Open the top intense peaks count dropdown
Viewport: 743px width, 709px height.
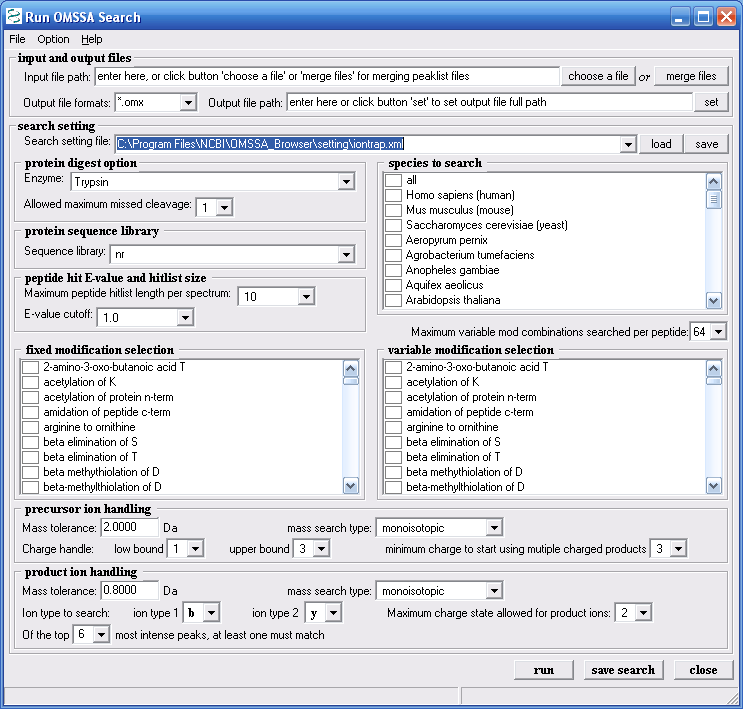point(101,635)
